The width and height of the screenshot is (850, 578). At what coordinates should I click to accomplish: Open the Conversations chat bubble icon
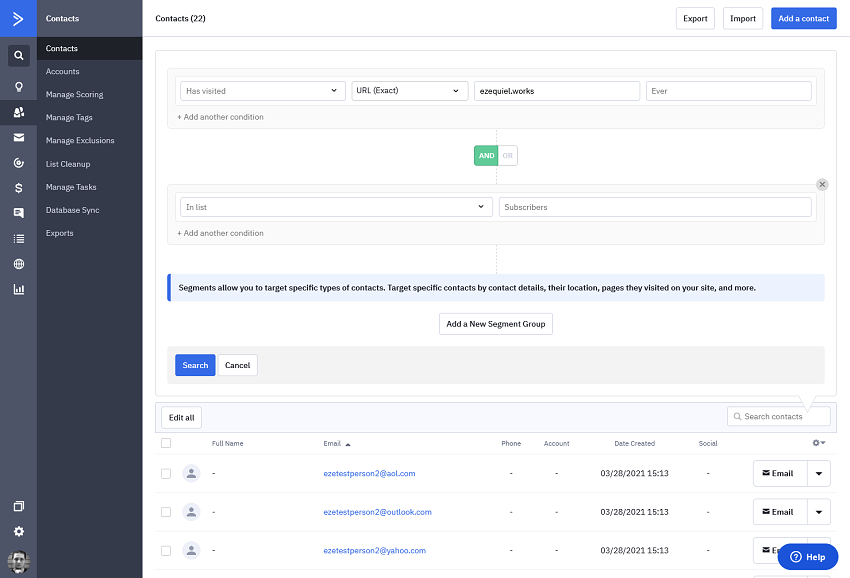[18, 213]
